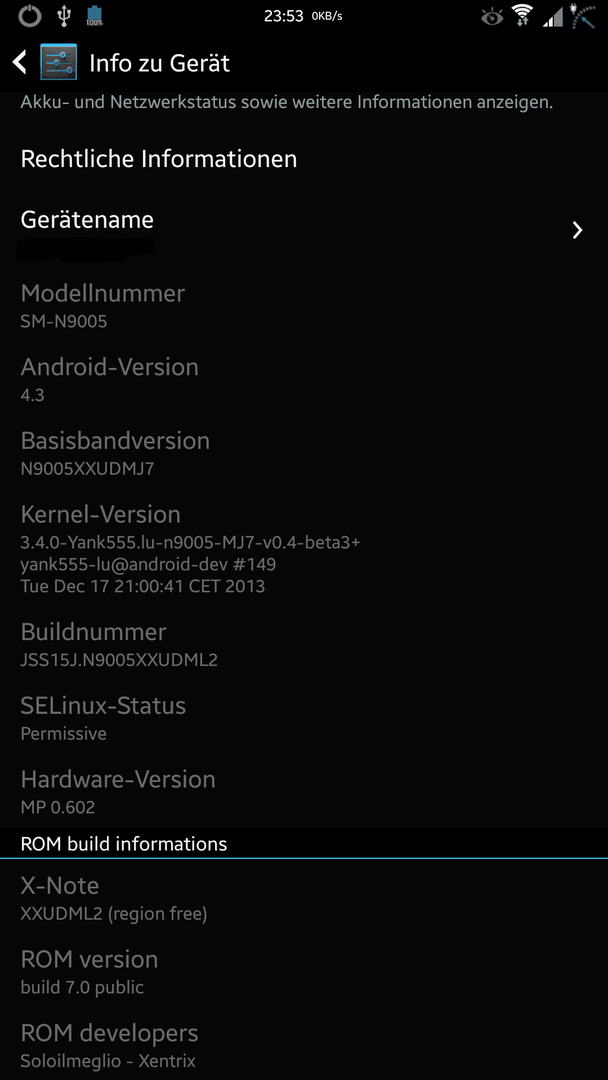The width and height of the screenshot is (608, 1080).
Task: Tap the Modellnummer SM-N9005 entry
Action: click(x=304, y=304)
